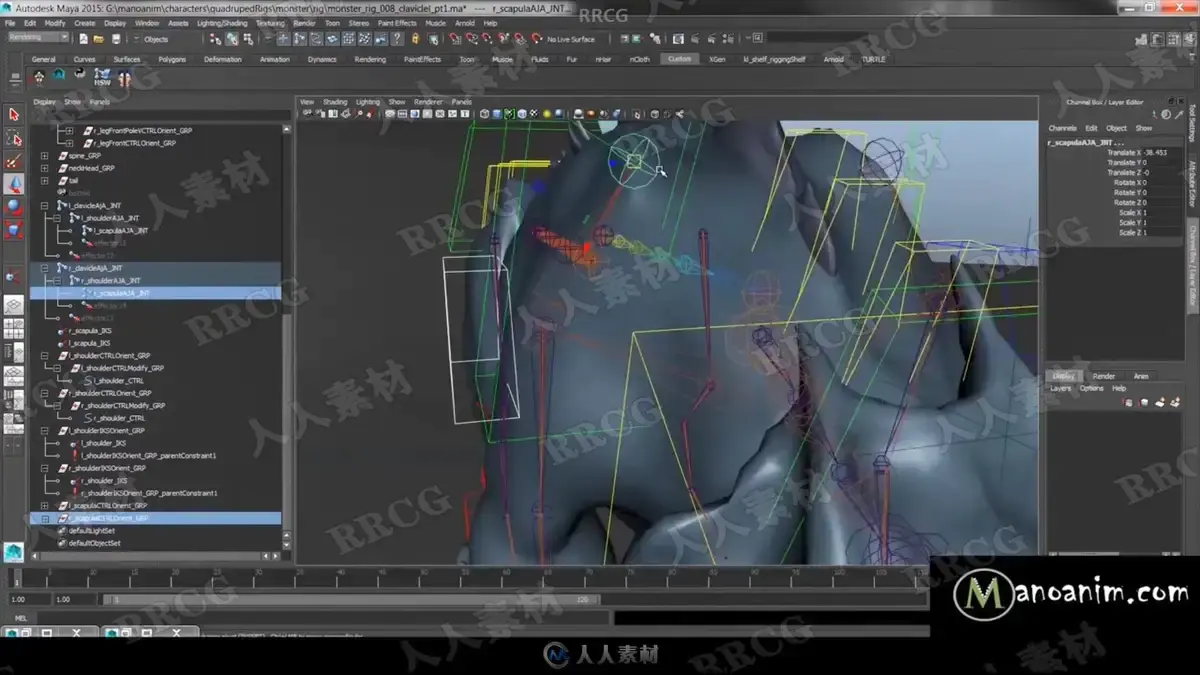Activate the Paint Selection tool

[14, 161]
